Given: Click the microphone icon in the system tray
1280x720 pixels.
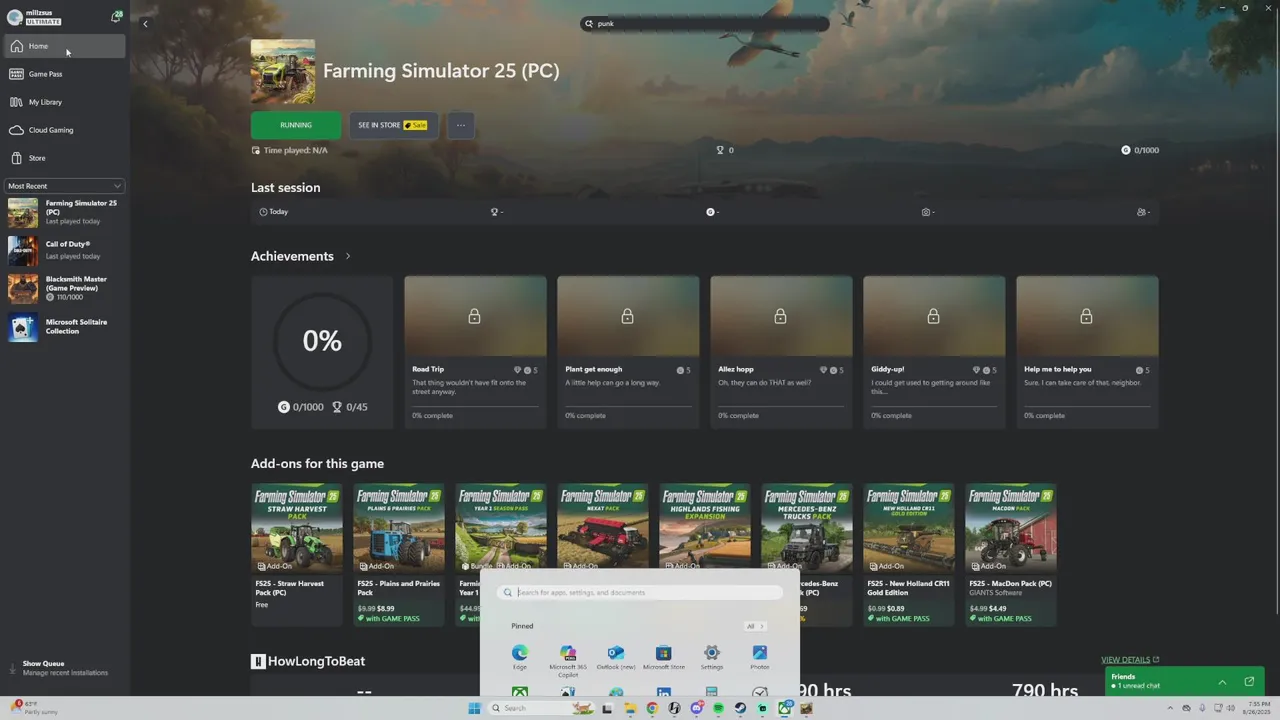Looking at the screenshot, I should pyautogui.click(x=1202, y=708).
